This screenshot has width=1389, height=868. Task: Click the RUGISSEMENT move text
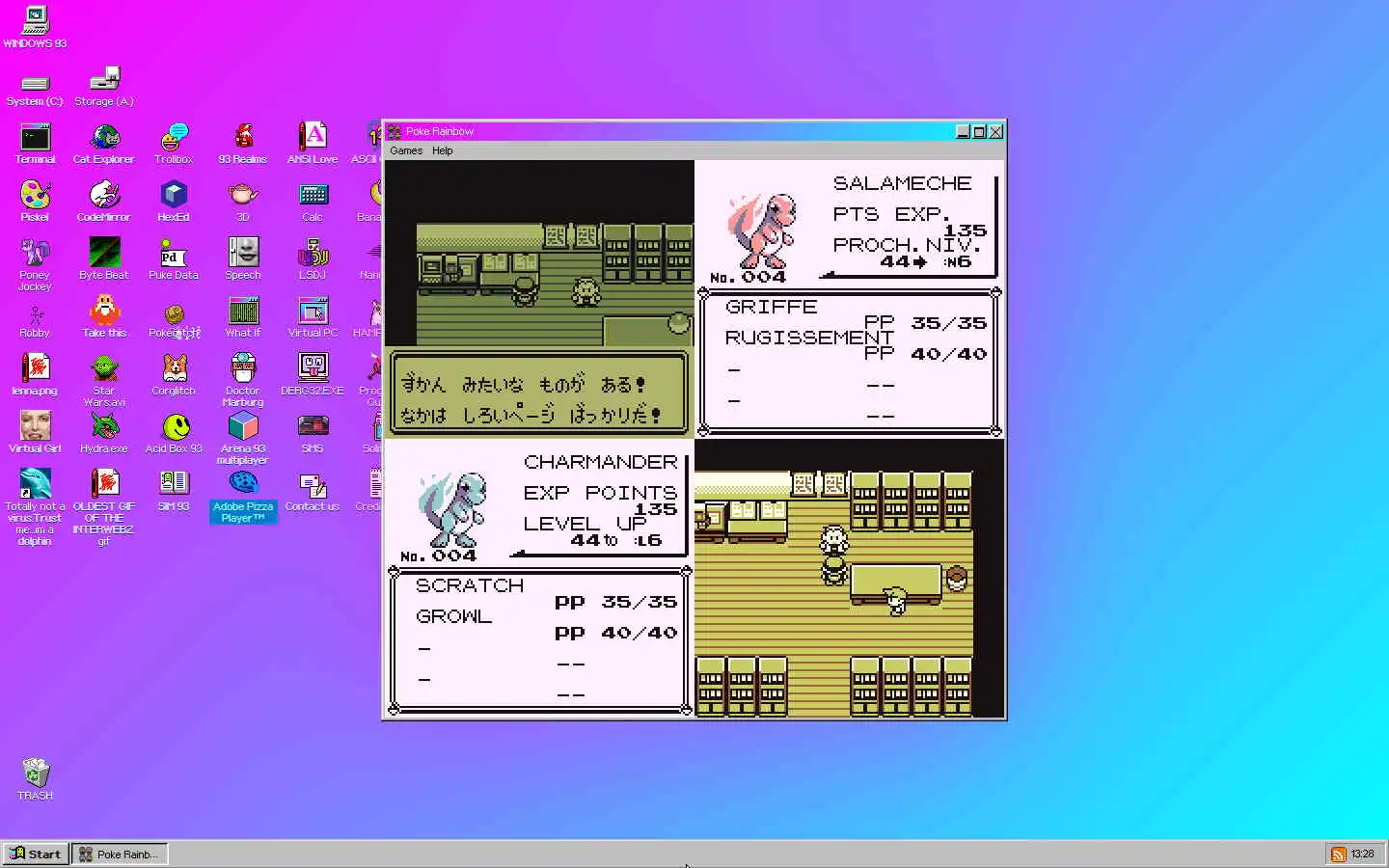(x=809, y=338)
